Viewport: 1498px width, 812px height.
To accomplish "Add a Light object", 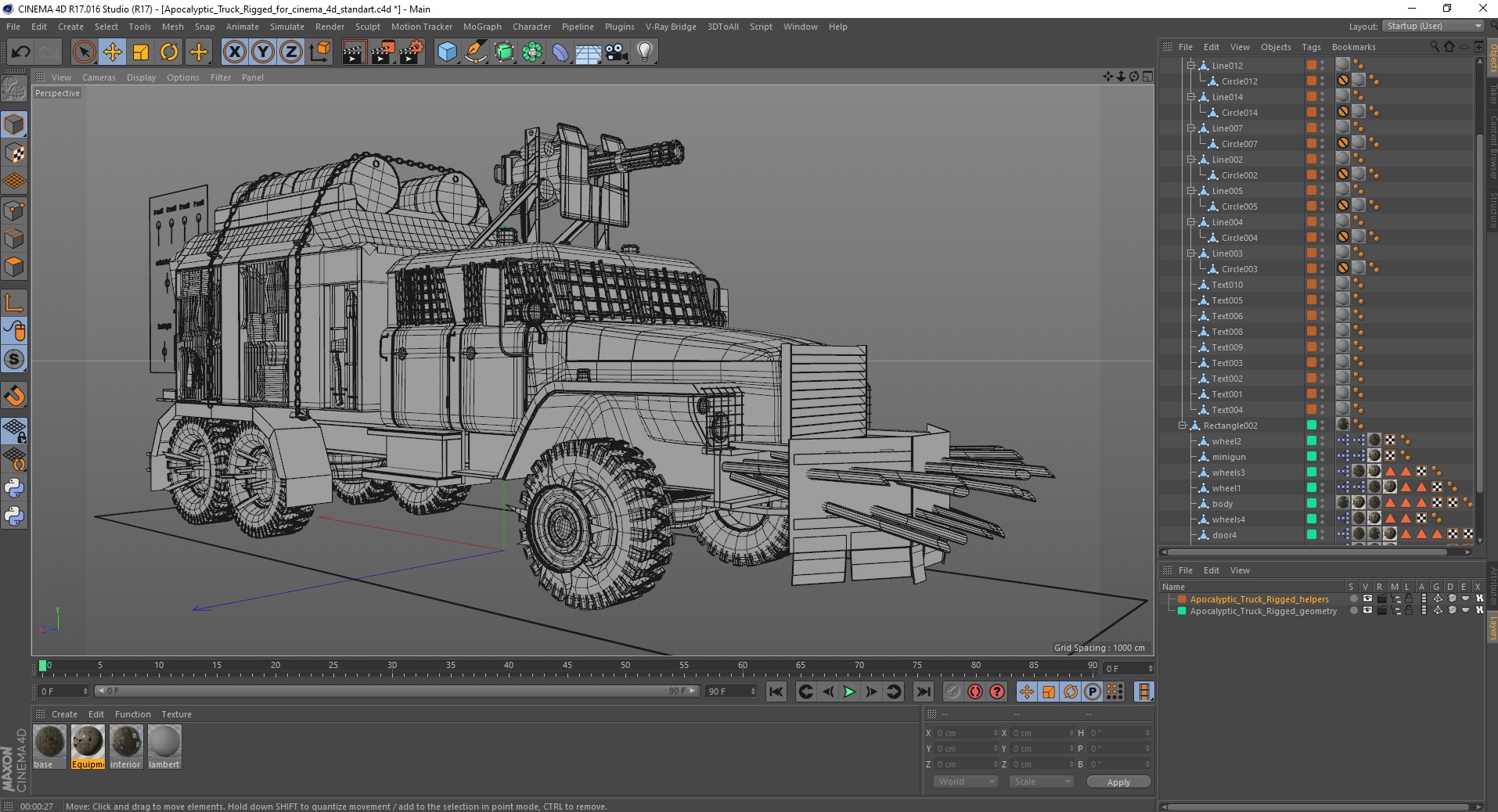I will (645, 52).
